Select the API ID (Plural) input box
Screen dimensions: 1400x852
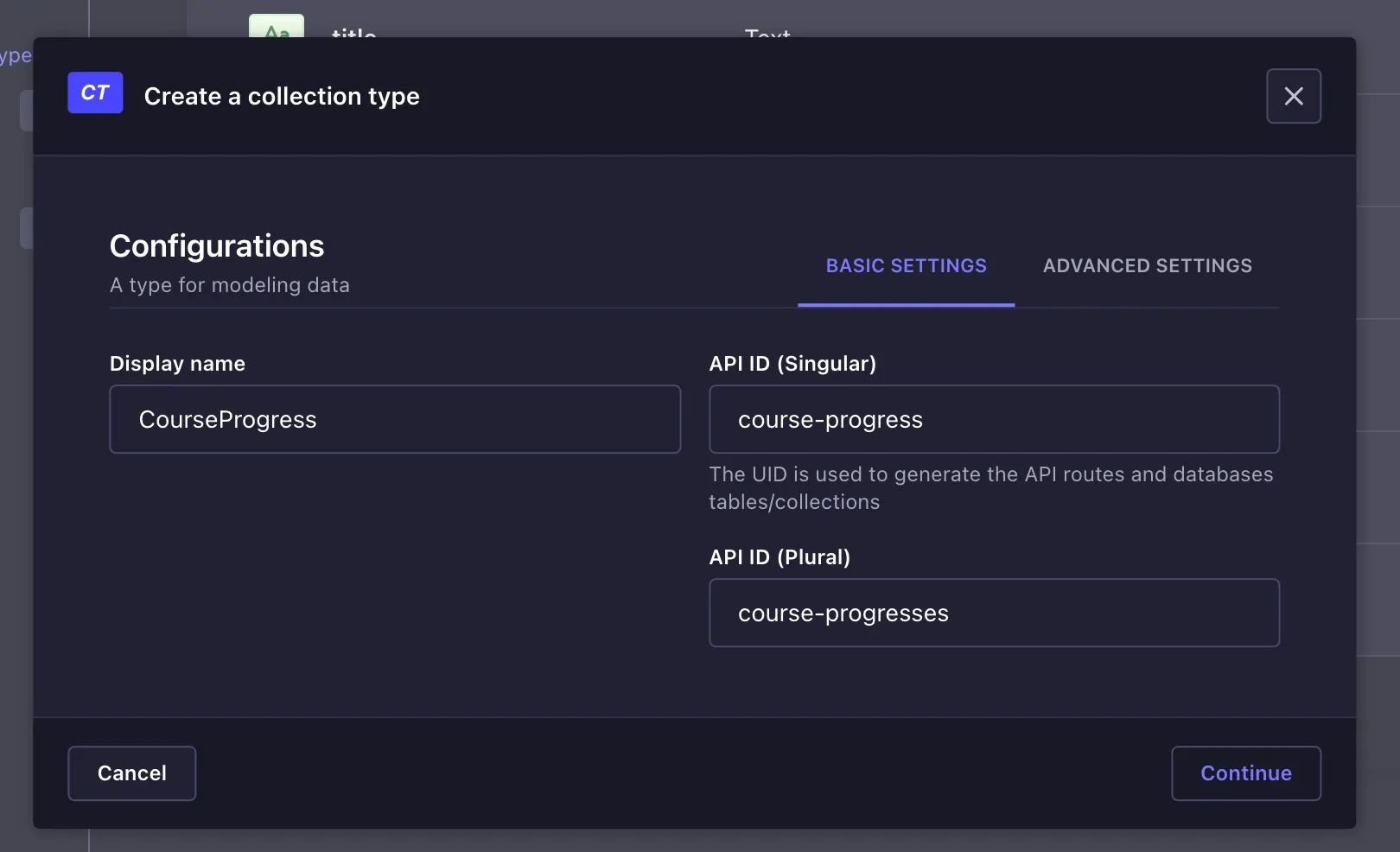994,613
